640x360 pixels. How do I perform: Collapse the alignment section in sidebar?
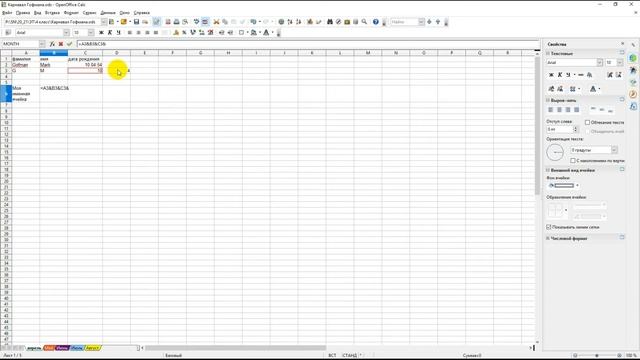[x=548, y=100]
